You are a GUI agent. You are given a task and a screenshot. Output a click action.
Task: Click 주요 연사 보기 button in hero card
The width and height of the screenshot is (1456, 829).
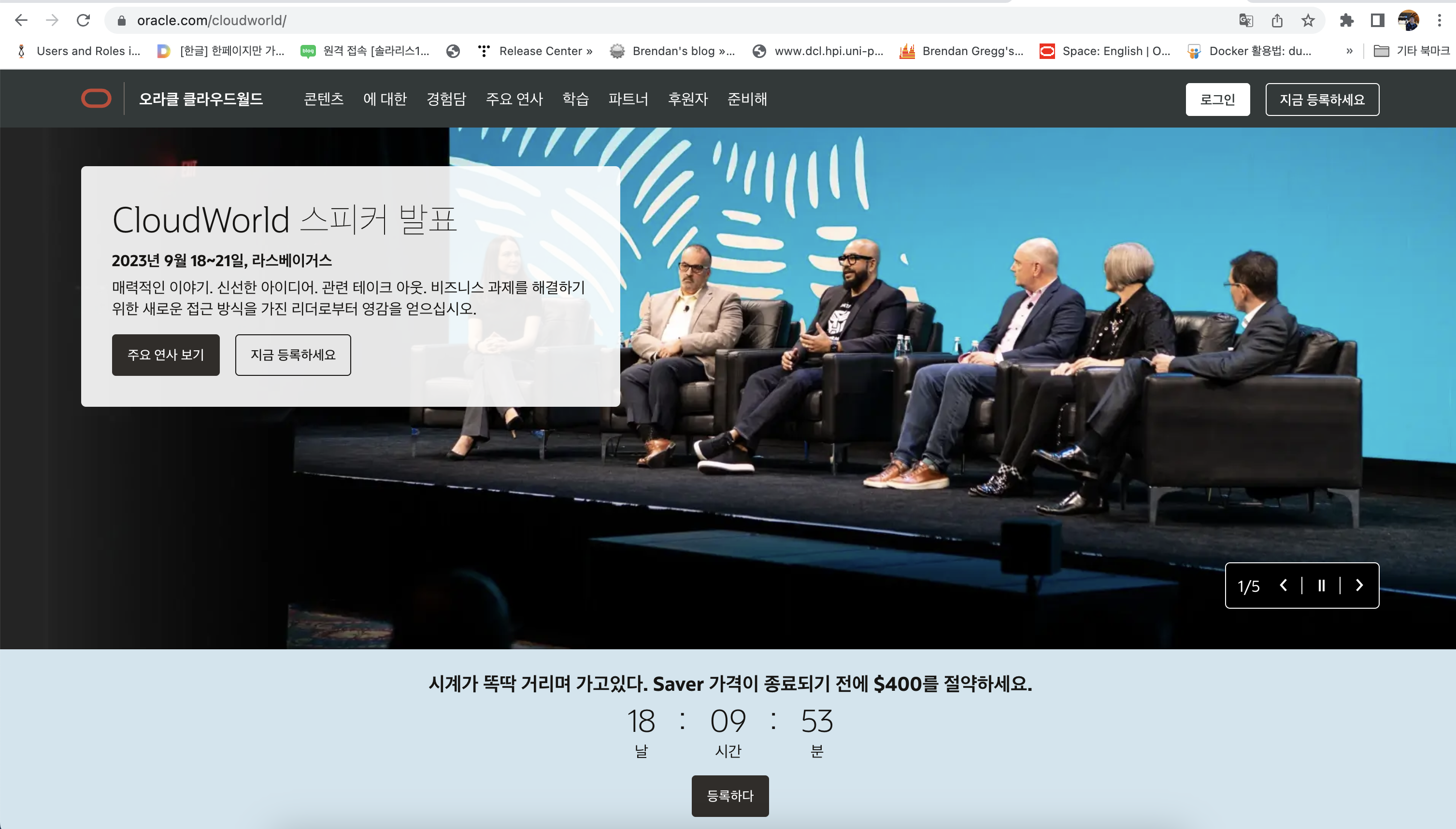(x=166, y=355)
